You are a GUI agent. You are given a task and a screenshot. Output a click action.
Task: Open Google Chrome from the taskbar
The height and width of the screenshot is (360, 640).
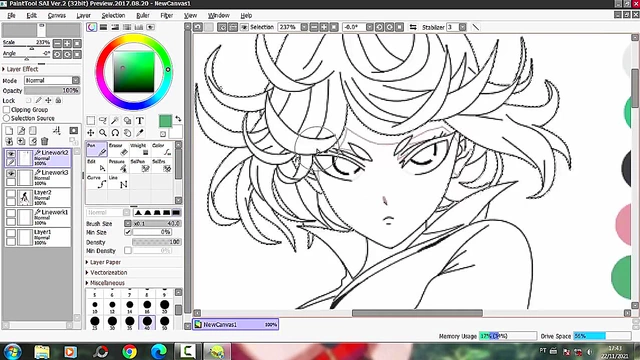[129, 351]
